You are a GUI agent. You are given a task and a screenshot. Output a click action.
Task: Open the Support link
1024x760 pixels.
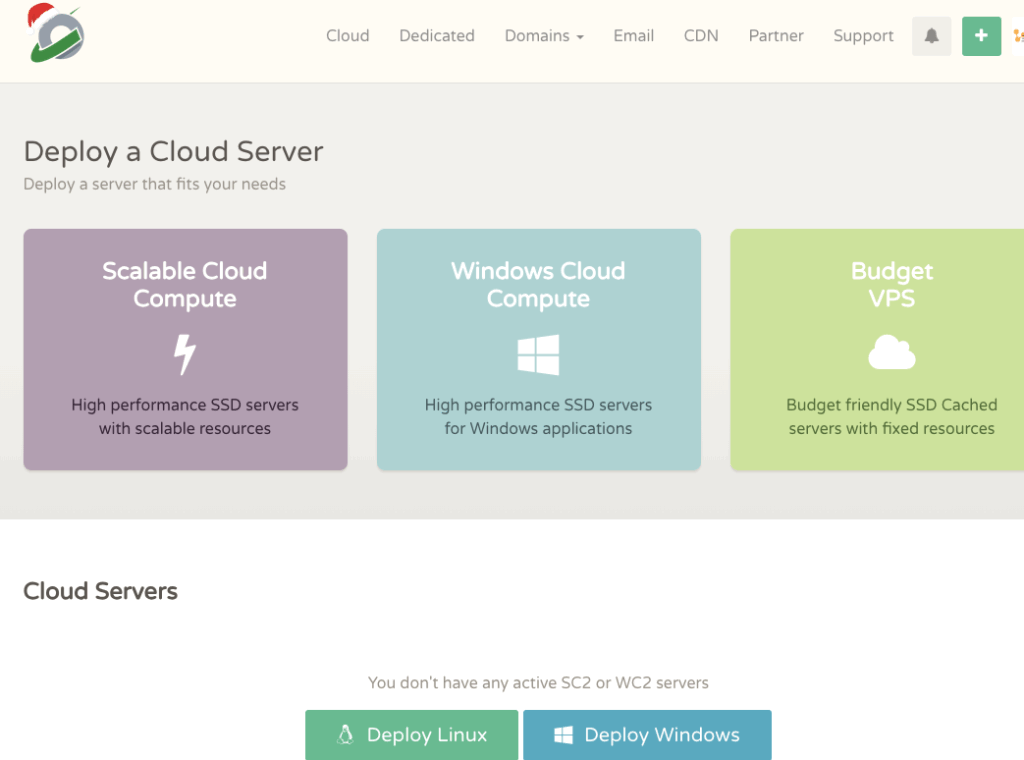pos(863,36)
